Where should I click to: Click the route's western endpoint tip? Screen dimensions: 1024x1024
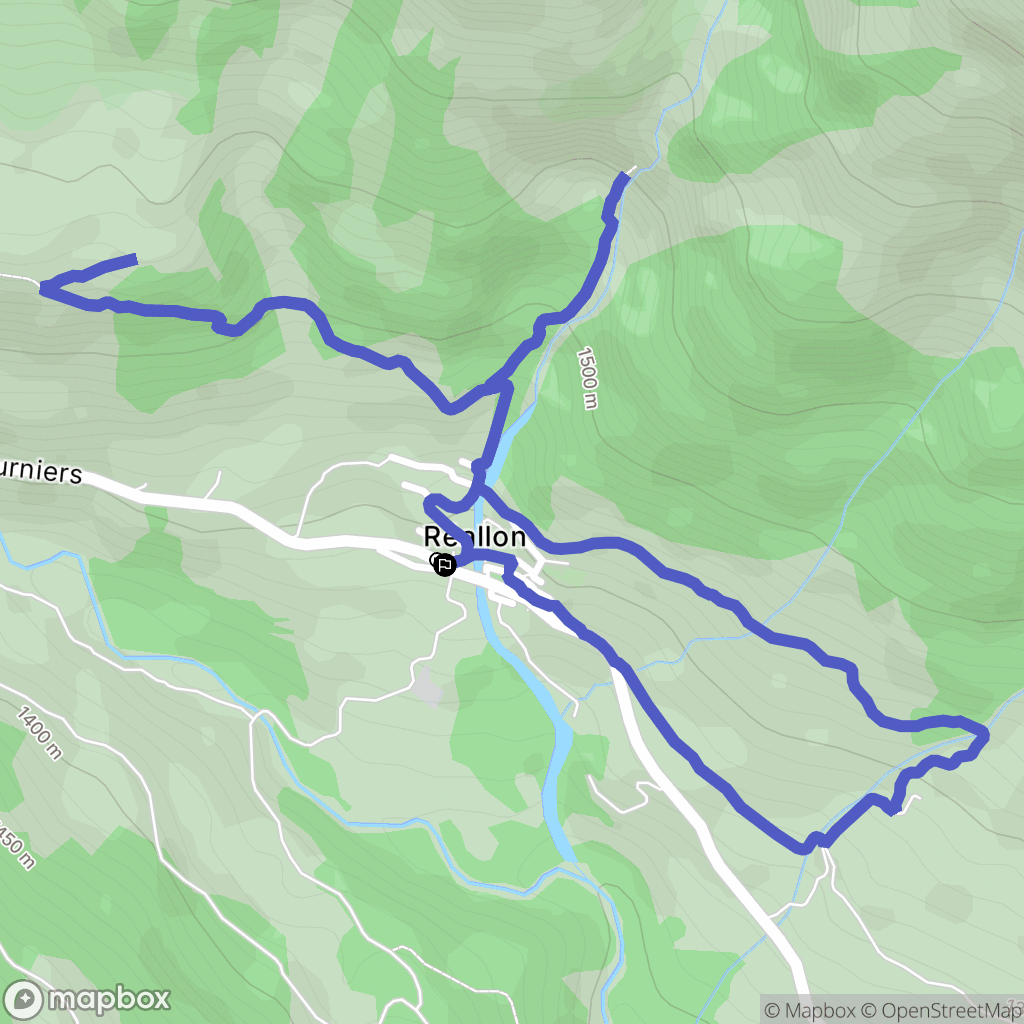click(x=134, y=259)
